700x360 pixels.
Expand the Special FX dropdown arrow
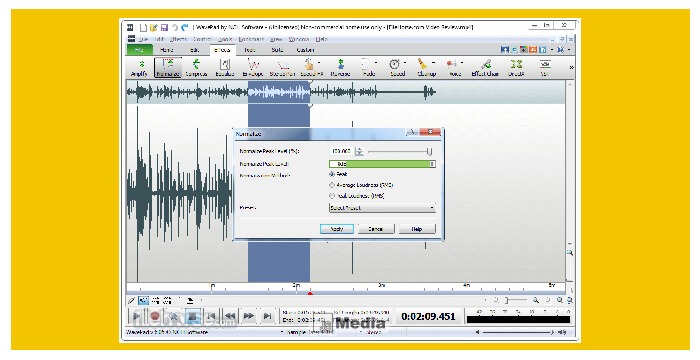320,63
